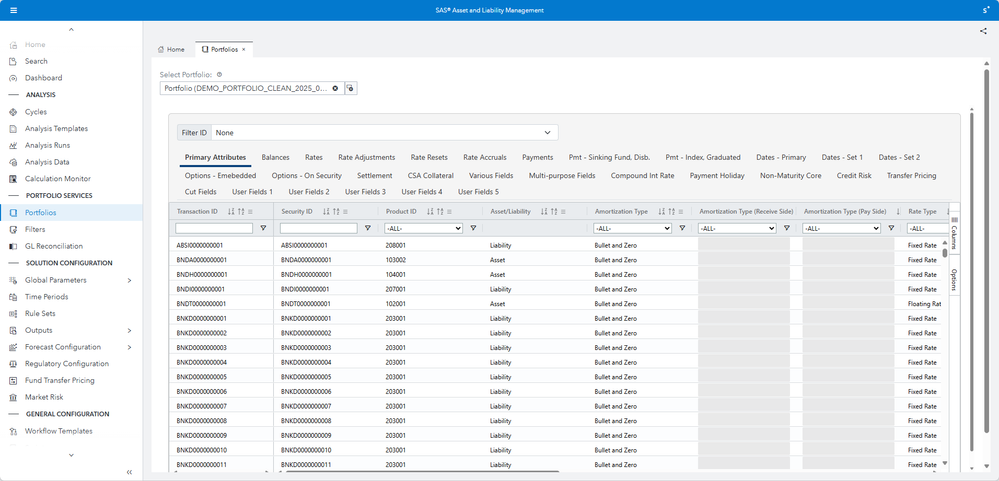Screen dimensions: 999x481
Task: Select the Credit Risk tab
Action: (854, 175)
